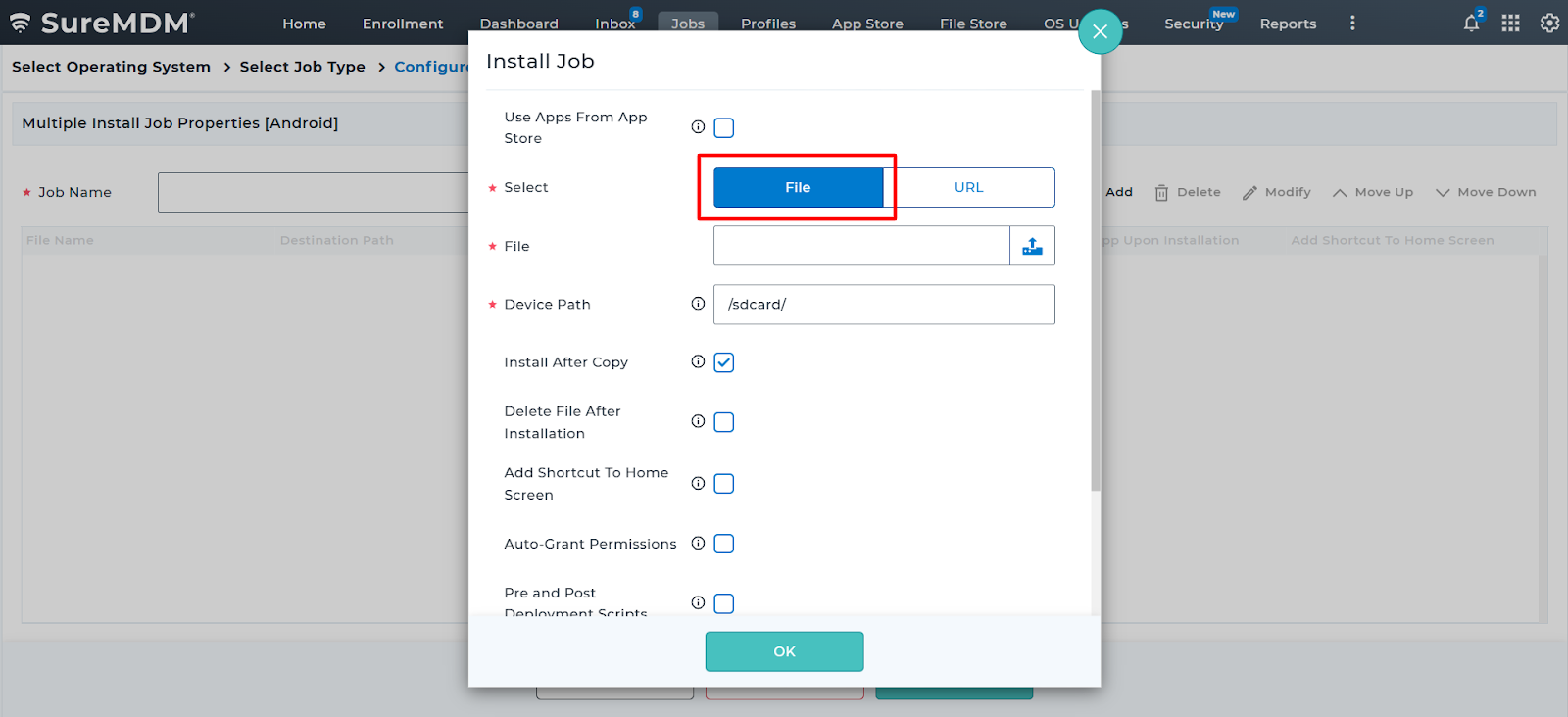Open the three-dot more menu

(x=1352, y=24)
